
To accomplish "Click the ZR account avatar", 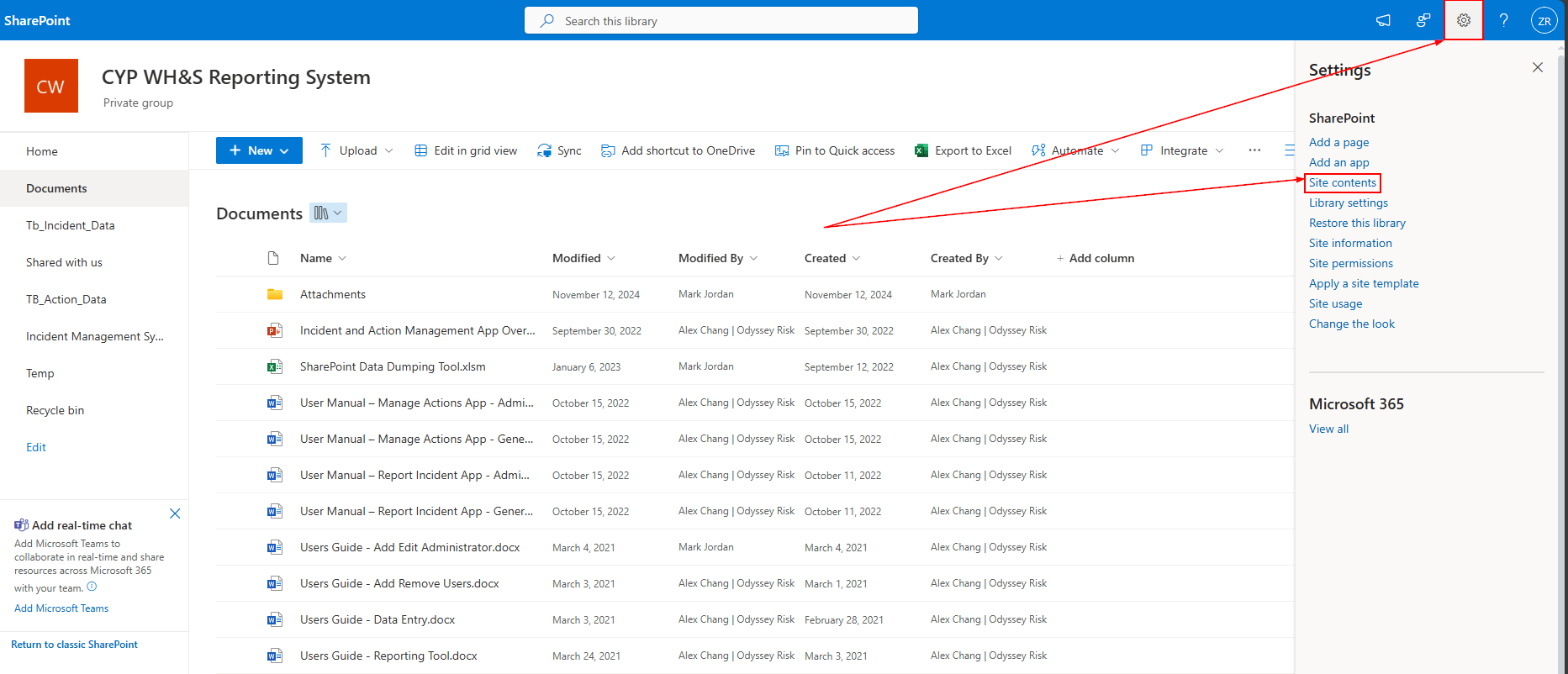I will point(1544,21).
